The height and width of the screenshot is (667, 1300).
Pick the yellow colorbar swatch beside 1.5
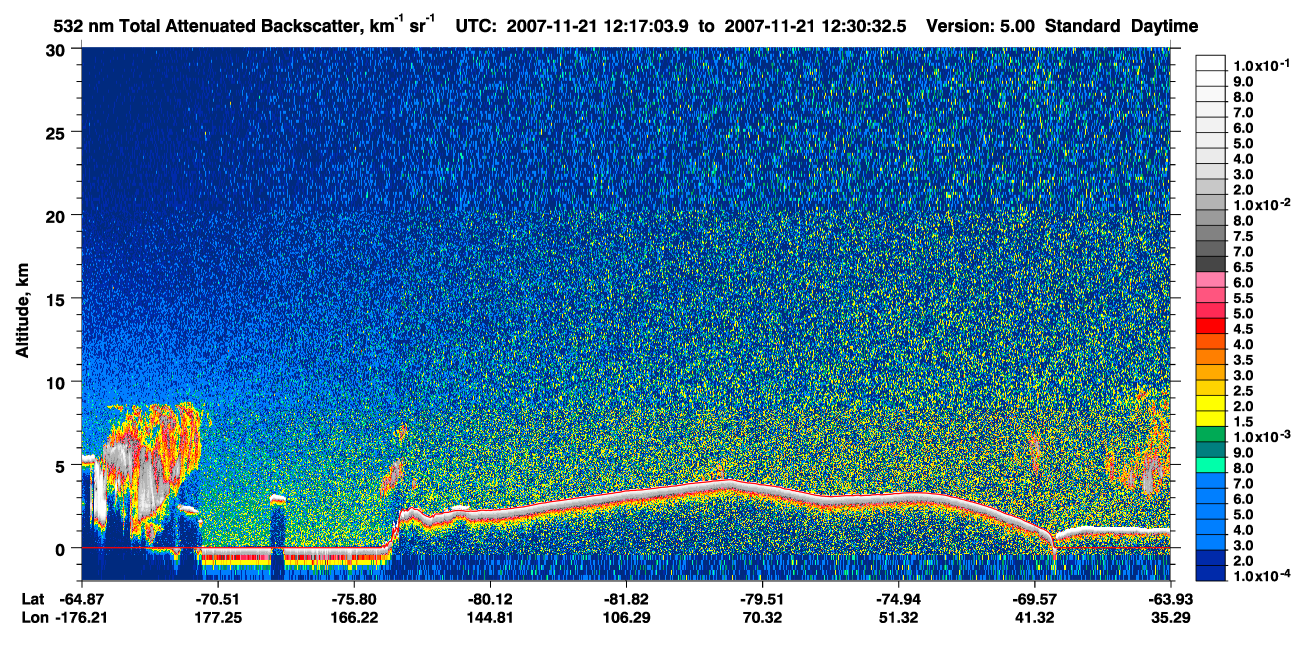tap(1211, 417)
